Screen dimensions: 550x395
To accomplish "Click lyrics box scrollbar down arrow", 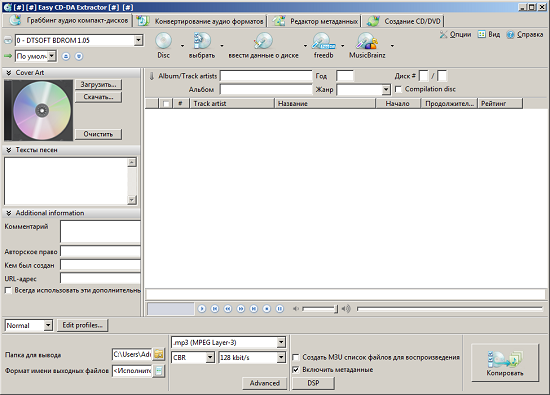I will [132, 200].
